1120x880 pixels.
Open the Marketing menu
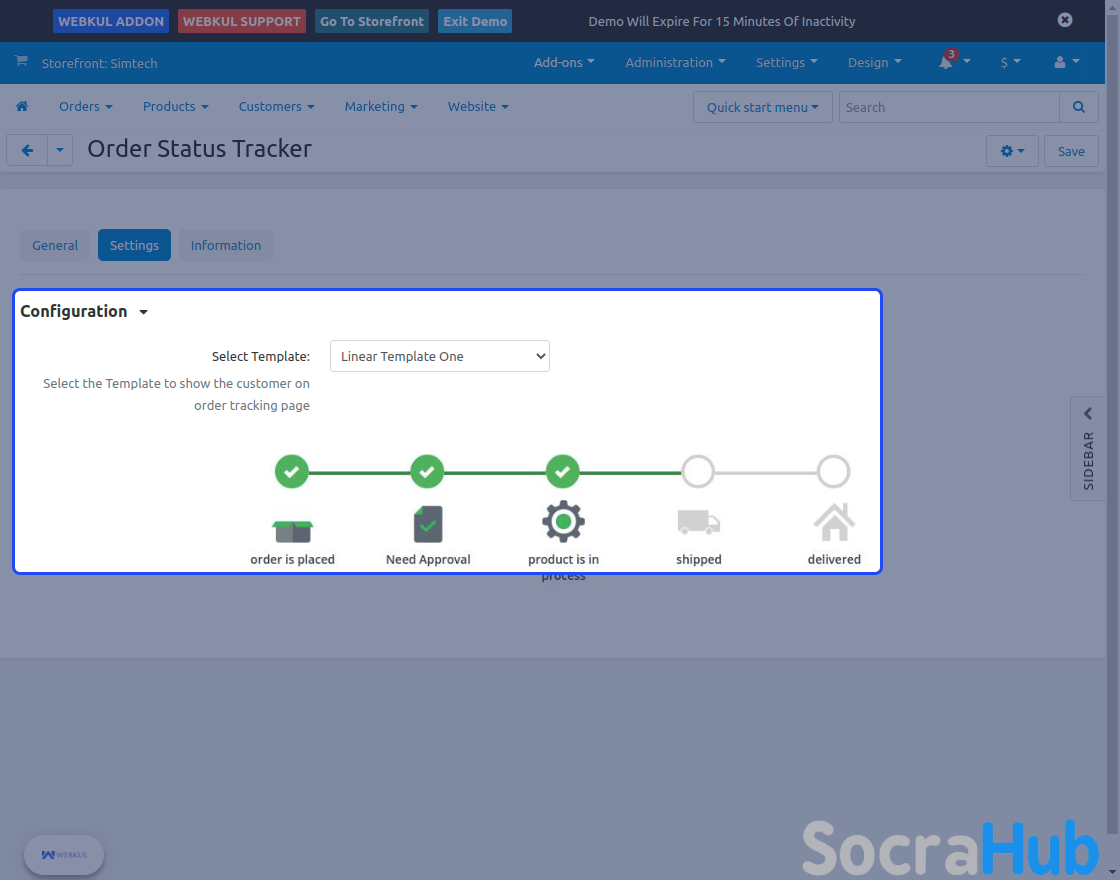[381, 106]
